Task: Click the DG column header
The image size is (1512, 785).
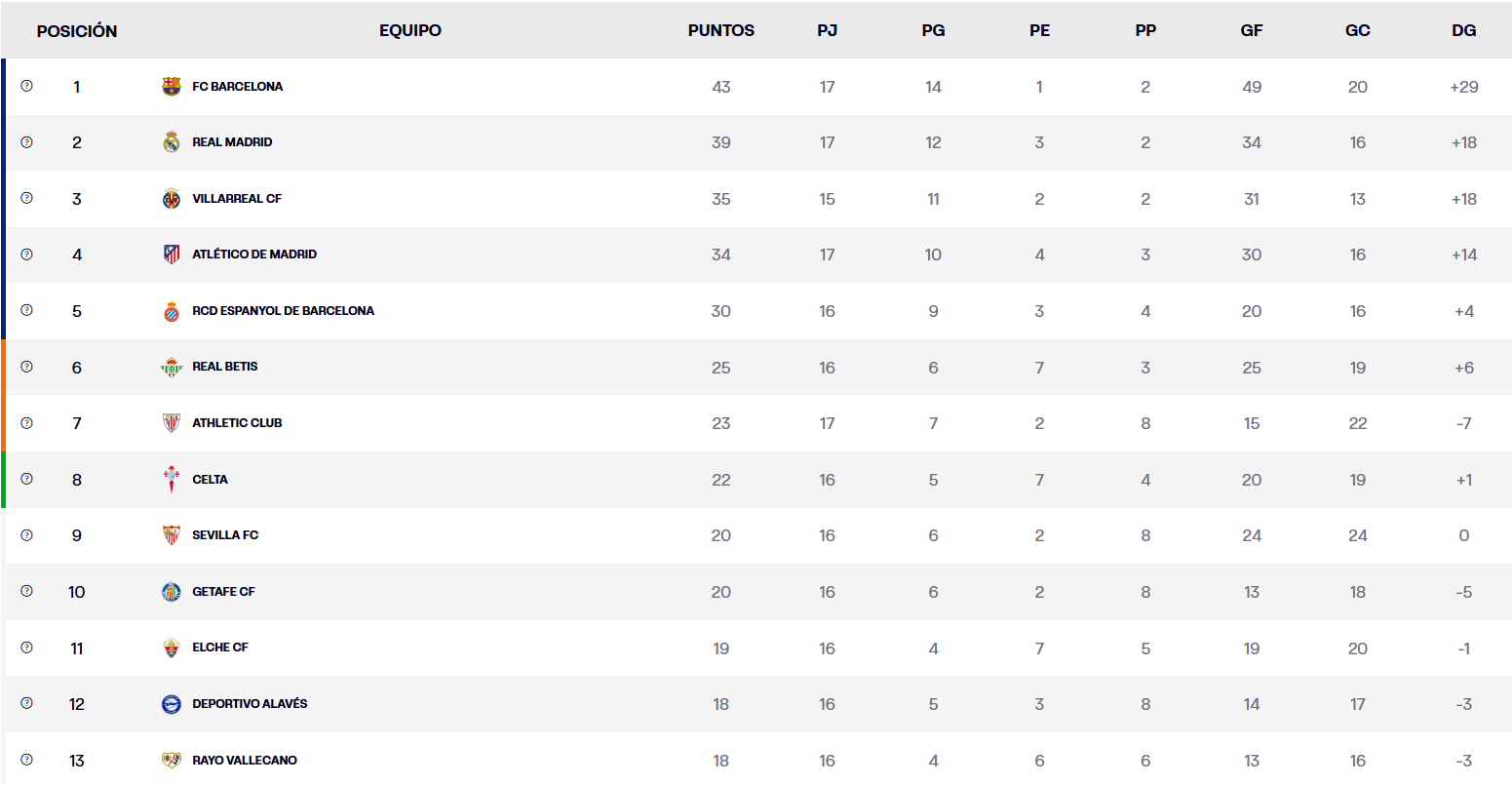Action: pos(1463,30)
